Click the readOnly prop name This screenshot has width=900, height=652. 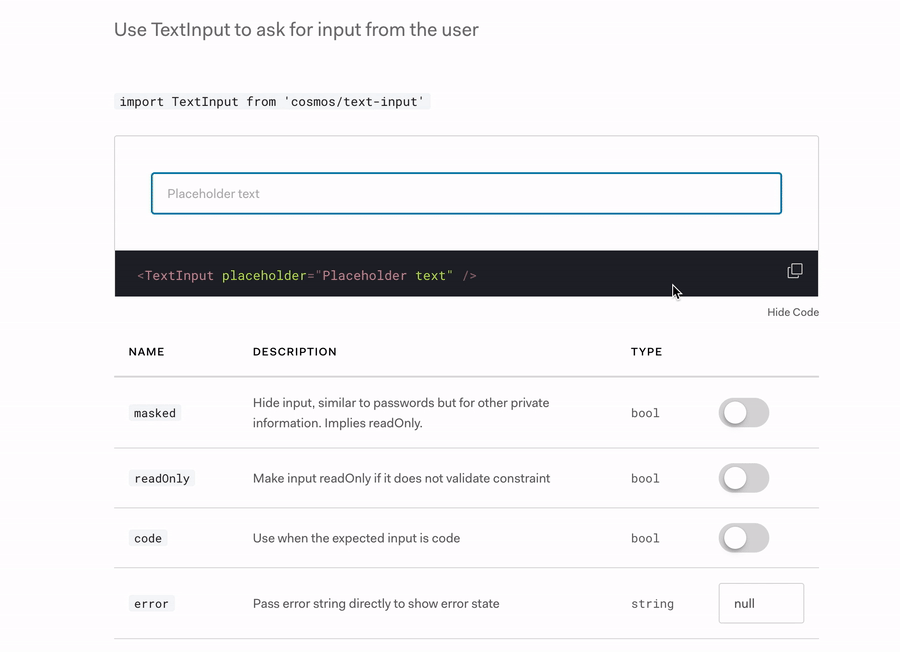pos(162,479)
